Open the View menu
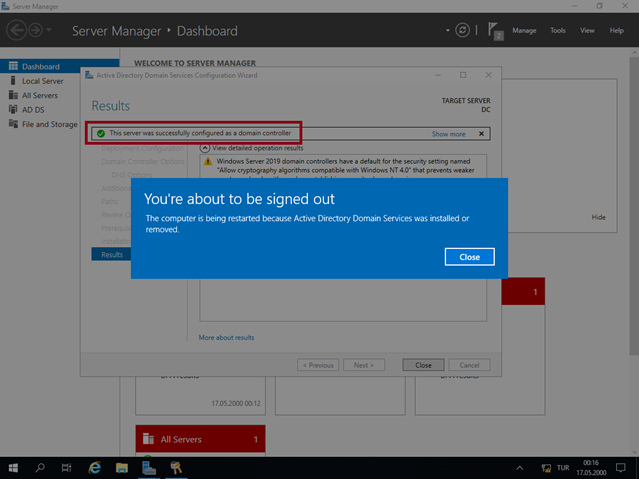The width and height of the screenshot is (639, 479). click(x=587, y=31)
